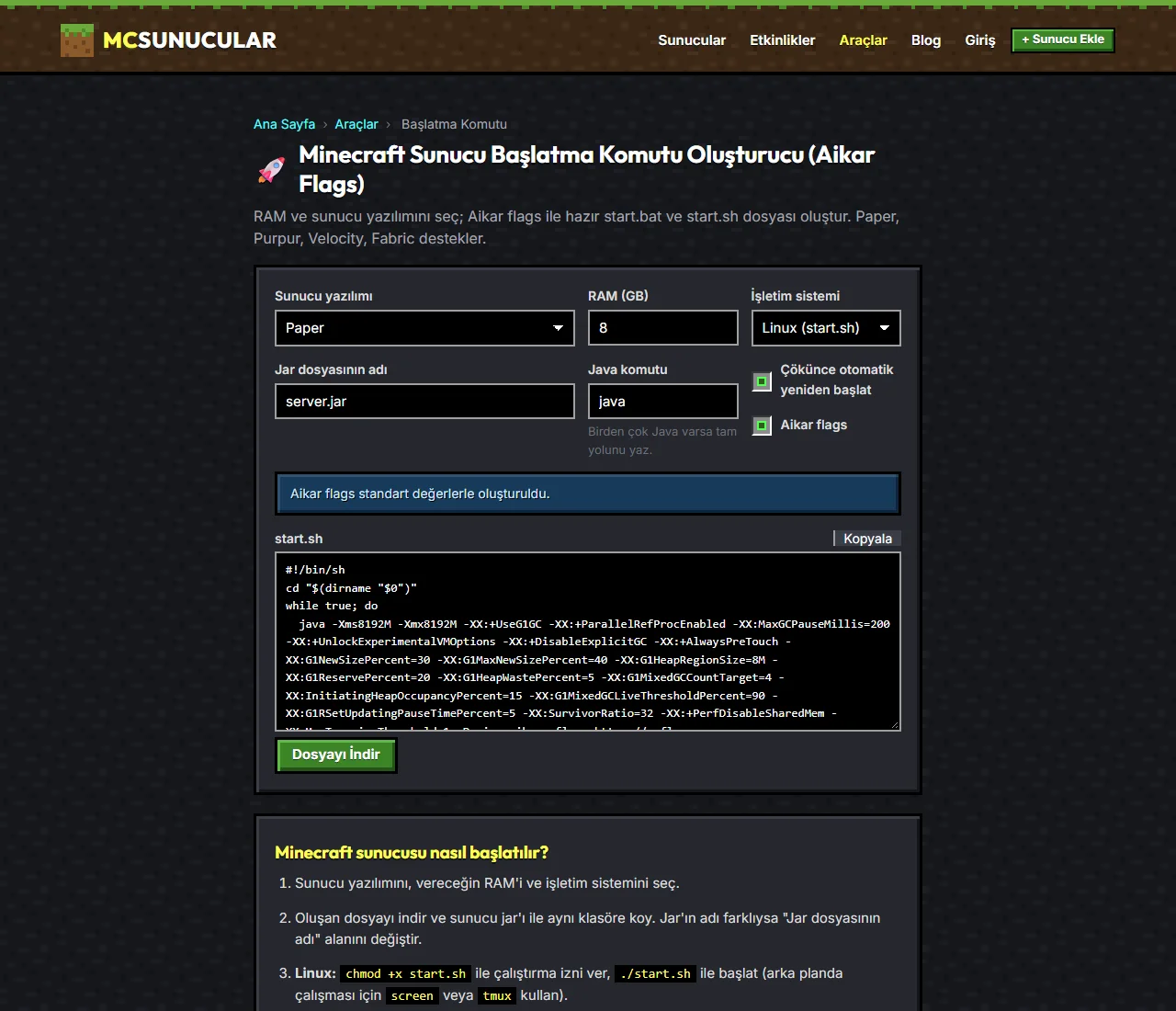Click the "Başlatma Komutu" breadcrumb text

click(454, 124)
